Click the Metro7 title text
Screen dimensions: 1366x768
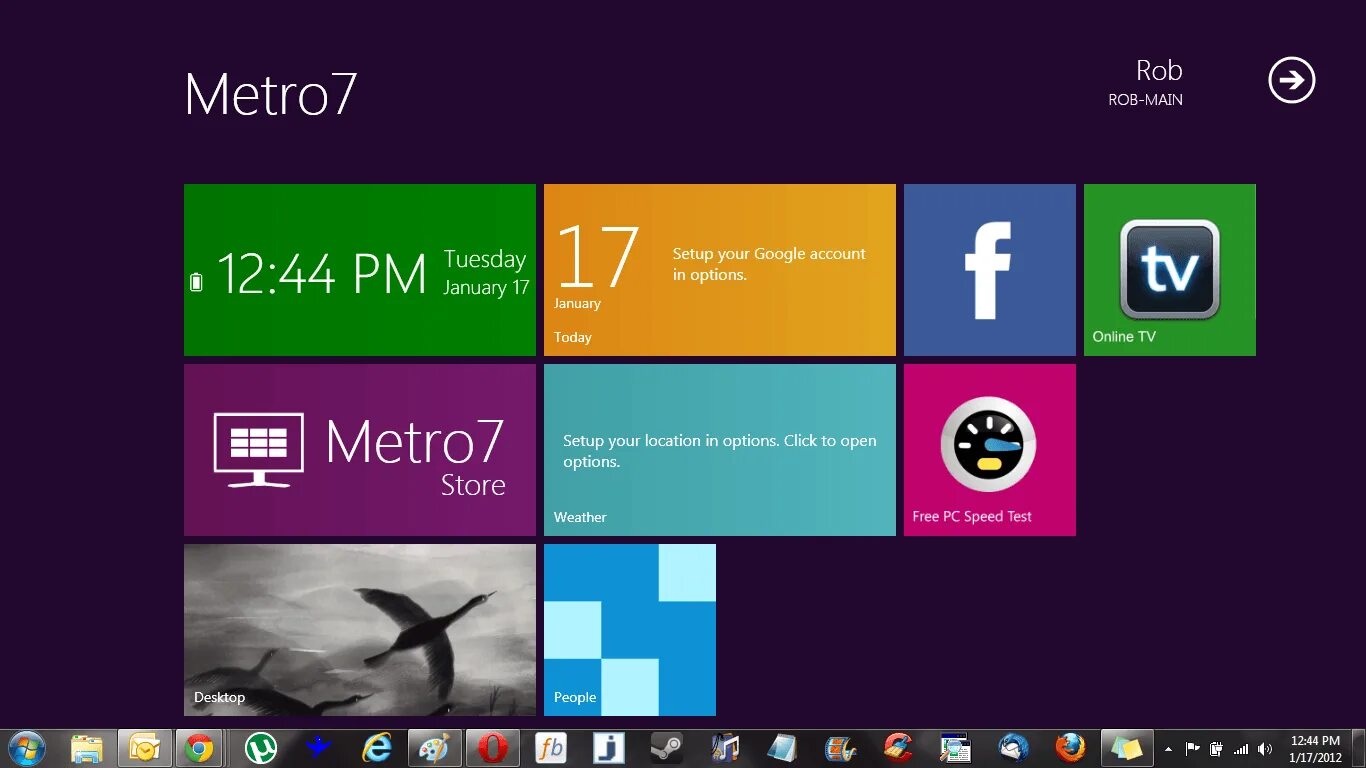(x=271, y=95)
